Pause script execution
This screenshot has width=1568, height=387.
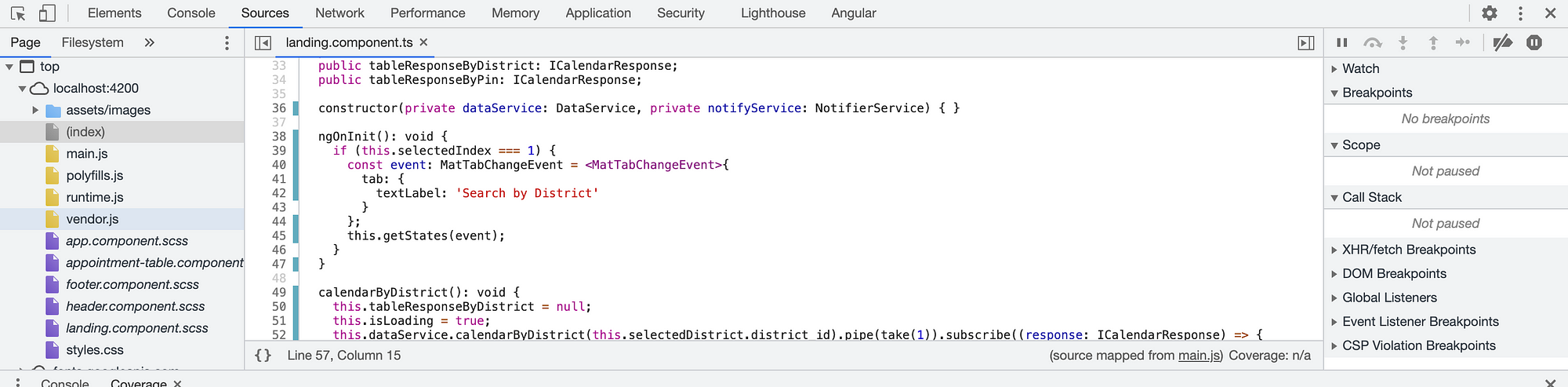click(1342, 42)
